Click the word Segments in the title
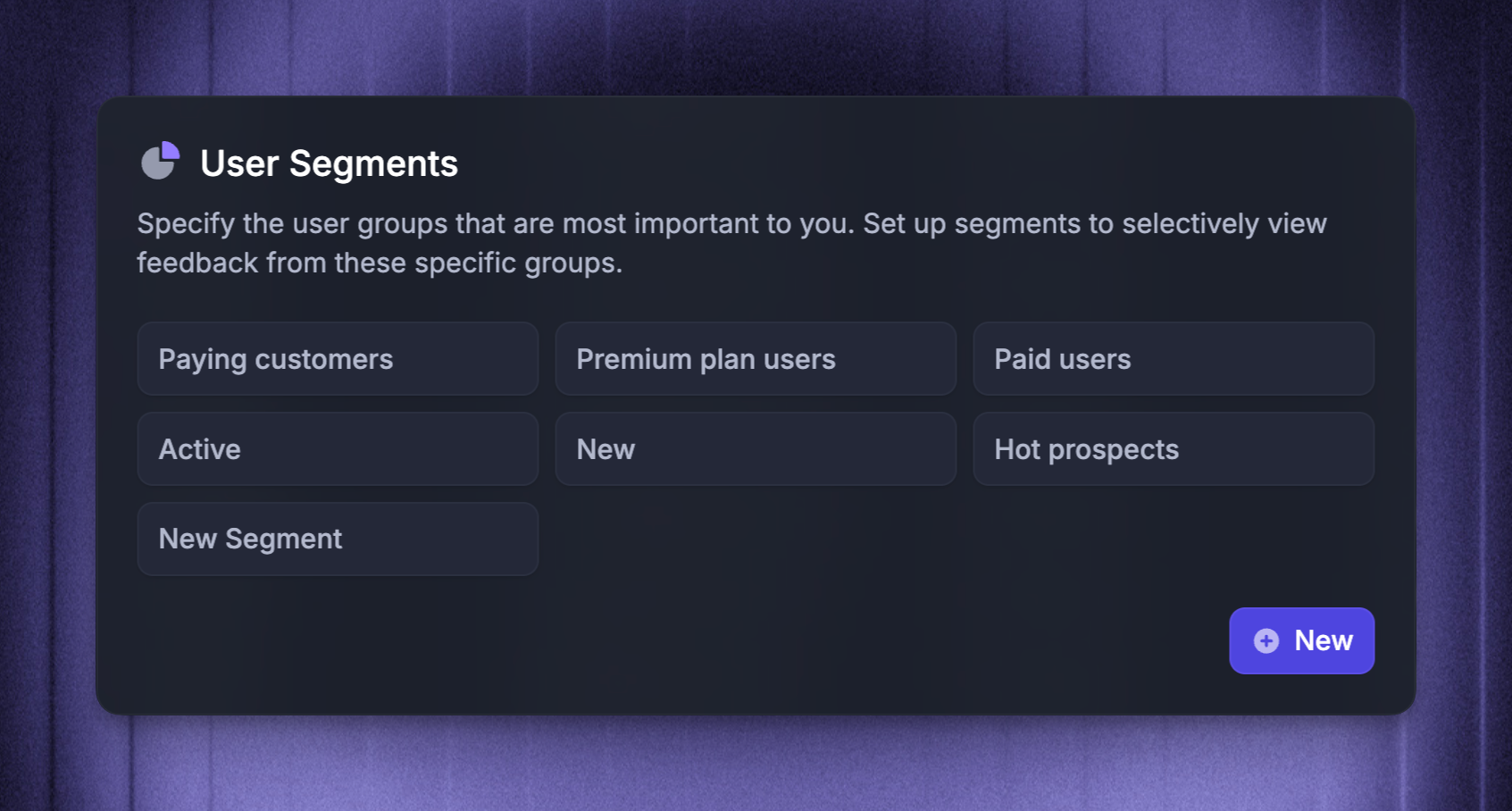This screenshot has width=1512, height=811. 373,164
